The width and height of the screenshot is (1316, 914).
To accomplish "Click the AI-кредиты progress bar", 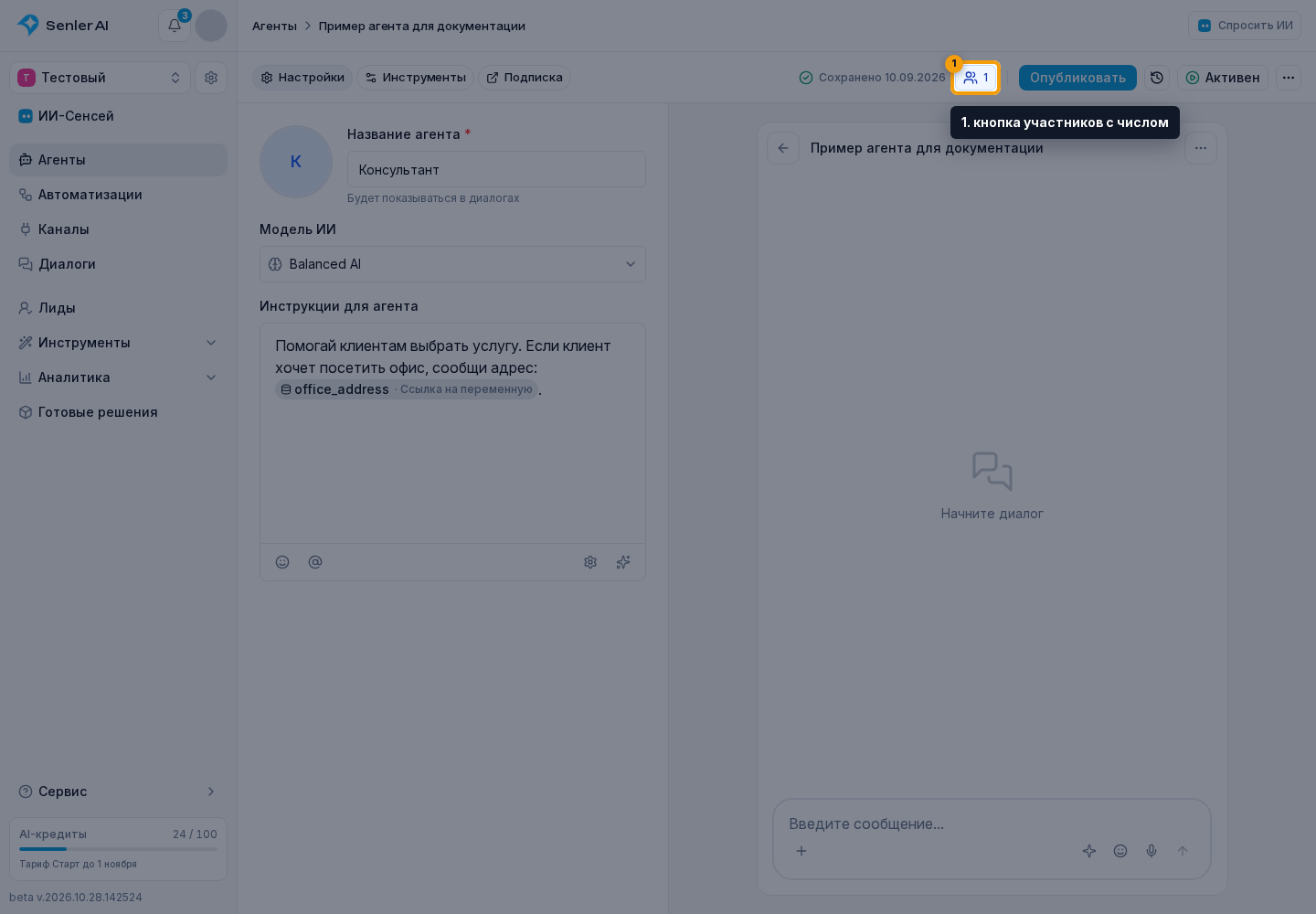I will 118,849.
